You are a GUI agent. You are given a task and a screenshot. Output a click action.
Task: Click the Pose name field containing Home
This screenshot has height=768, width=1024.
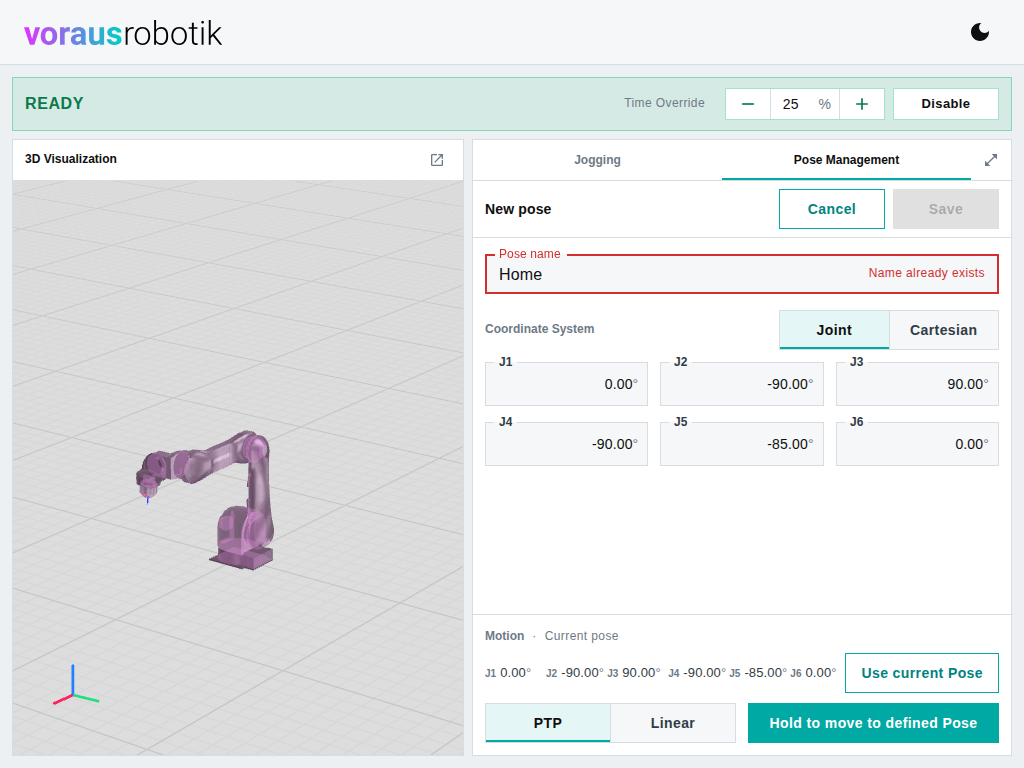(x=741, y=274)
